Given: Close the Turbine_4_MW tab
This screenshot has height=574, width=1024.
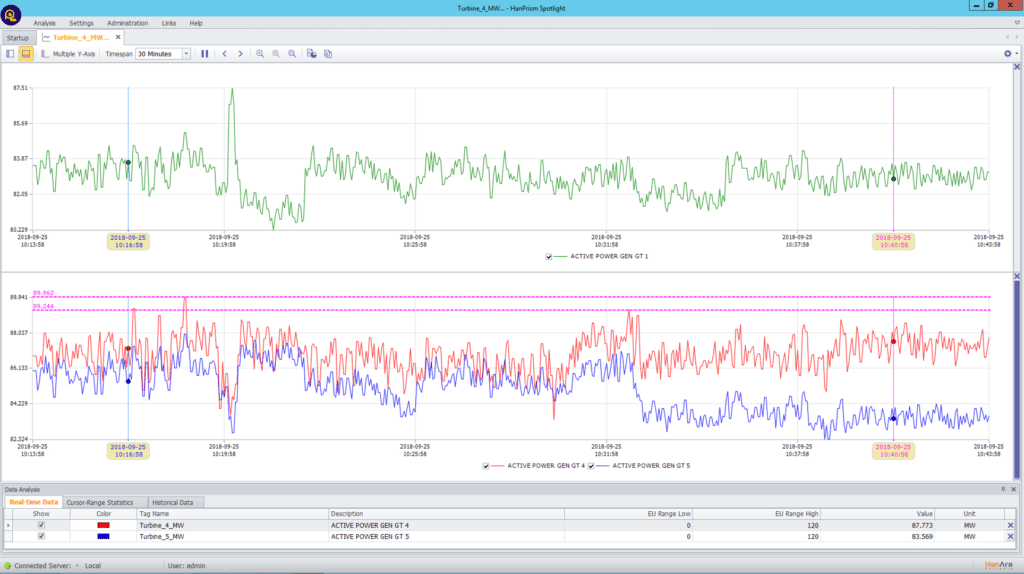Looking at the screenshot, I should point(118,37).
